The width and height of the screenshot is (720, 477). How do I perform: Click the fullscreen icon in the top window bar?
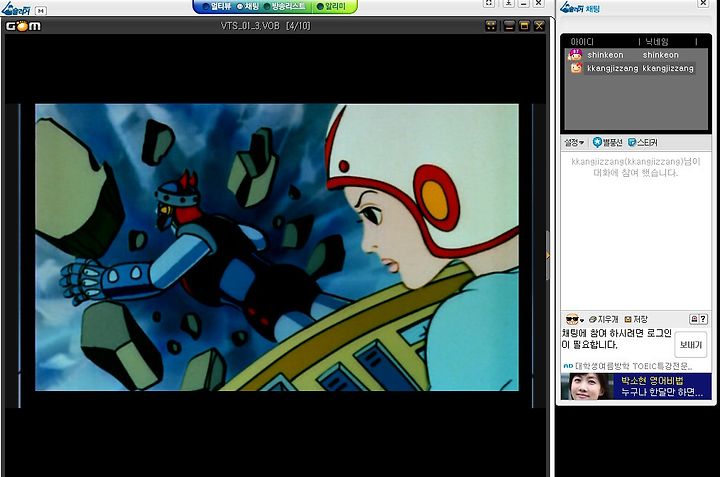[489, 3]
